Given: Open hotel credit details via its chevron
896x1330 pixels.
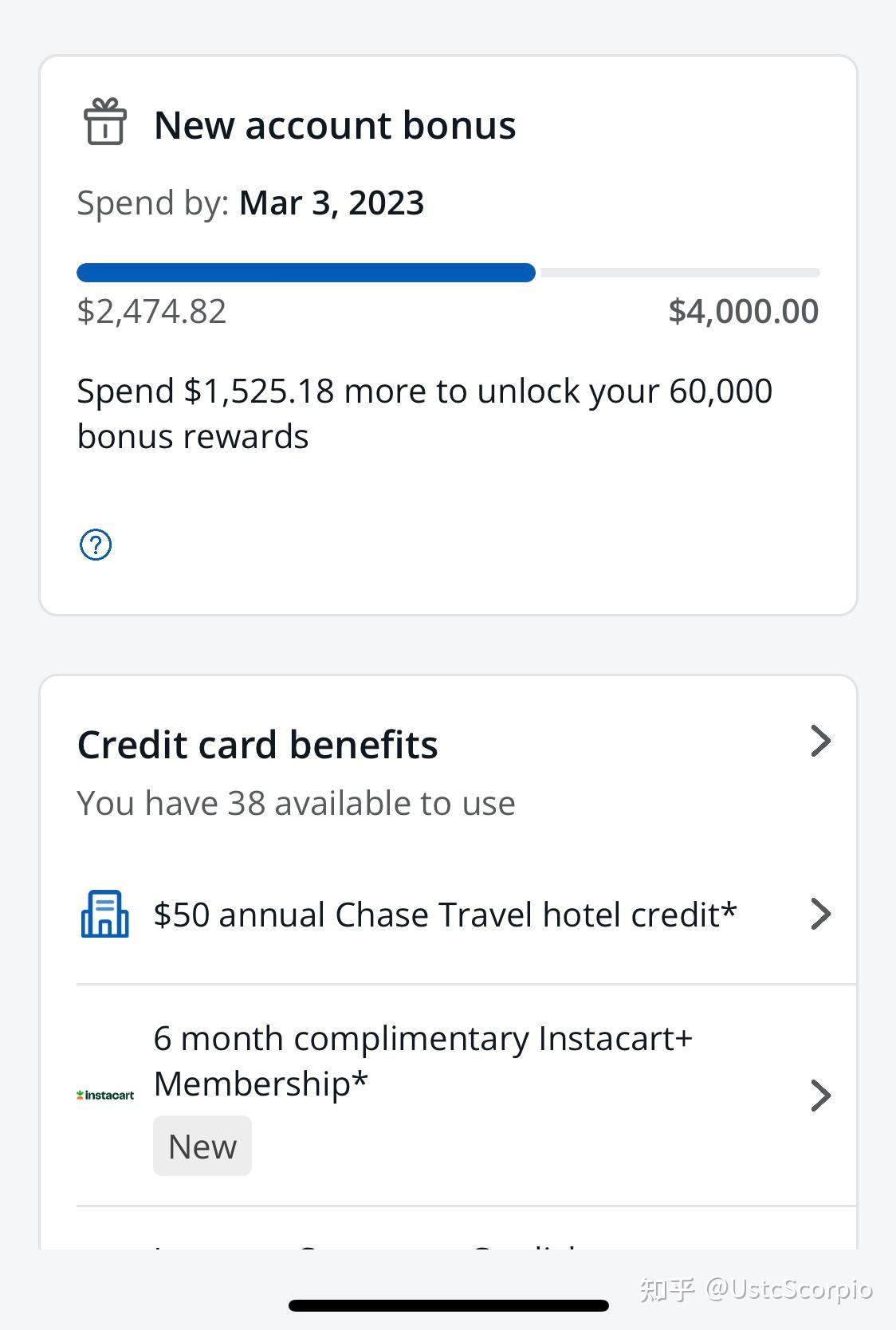Looking at the screenshot, I should coord(820,914).
